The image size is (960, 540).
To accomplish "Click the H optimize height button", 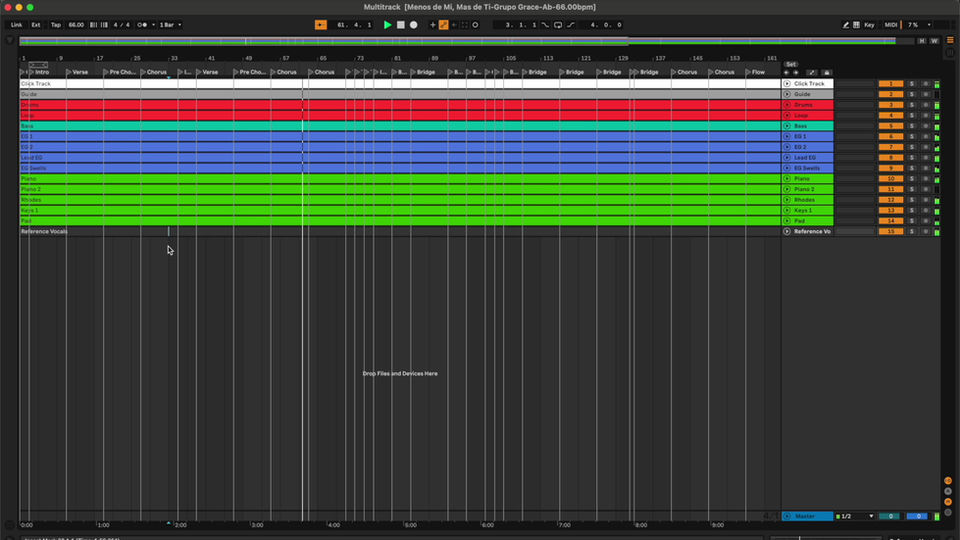I will coord(921,41).
